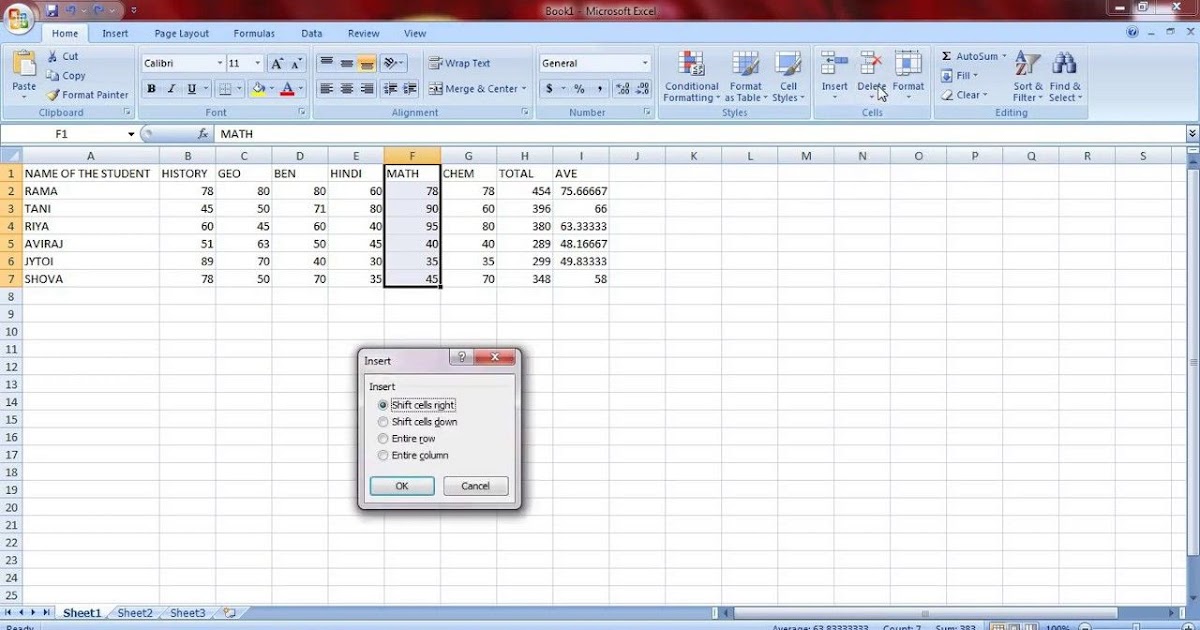Viewport: 1200px width, 630px height.
Task: Toggle Italic formatting
Action: 170,89
